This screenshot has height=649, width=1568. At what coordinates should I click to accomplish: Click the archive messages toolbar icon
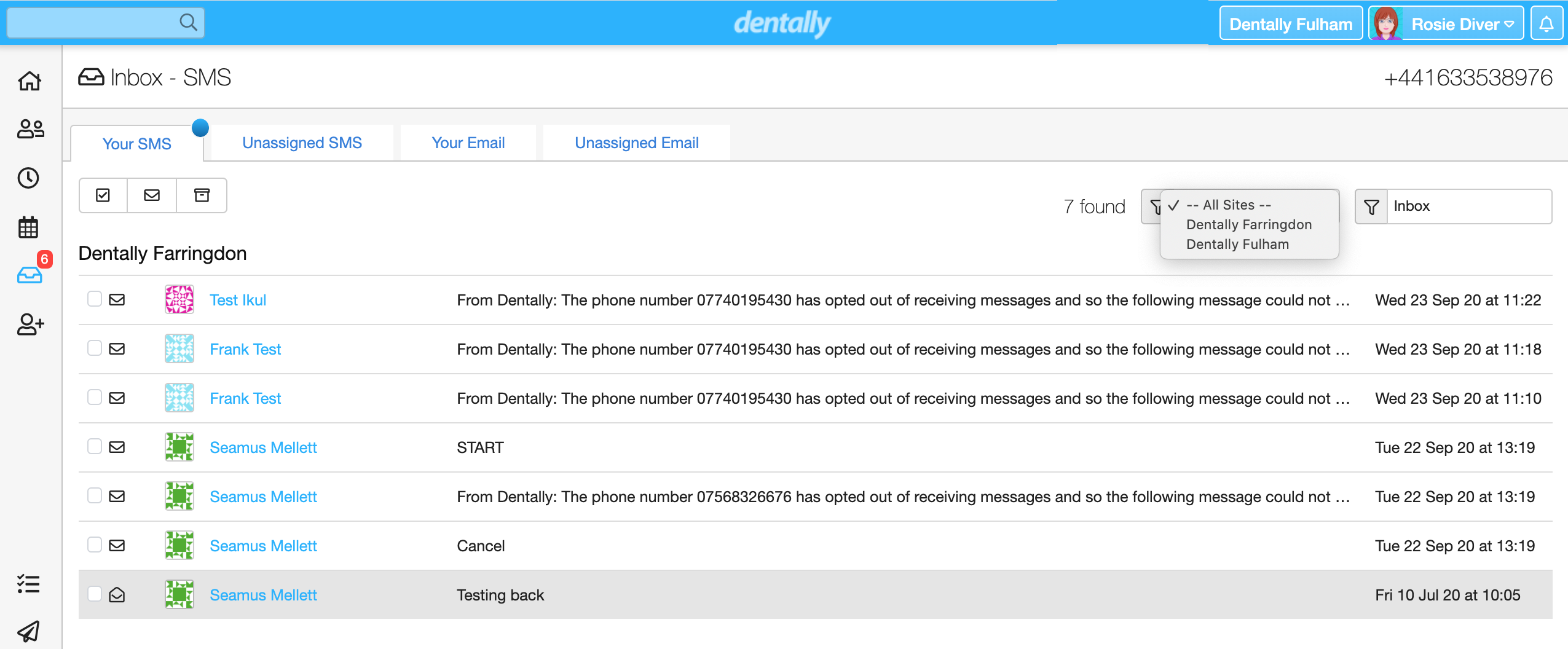[202, 195]
